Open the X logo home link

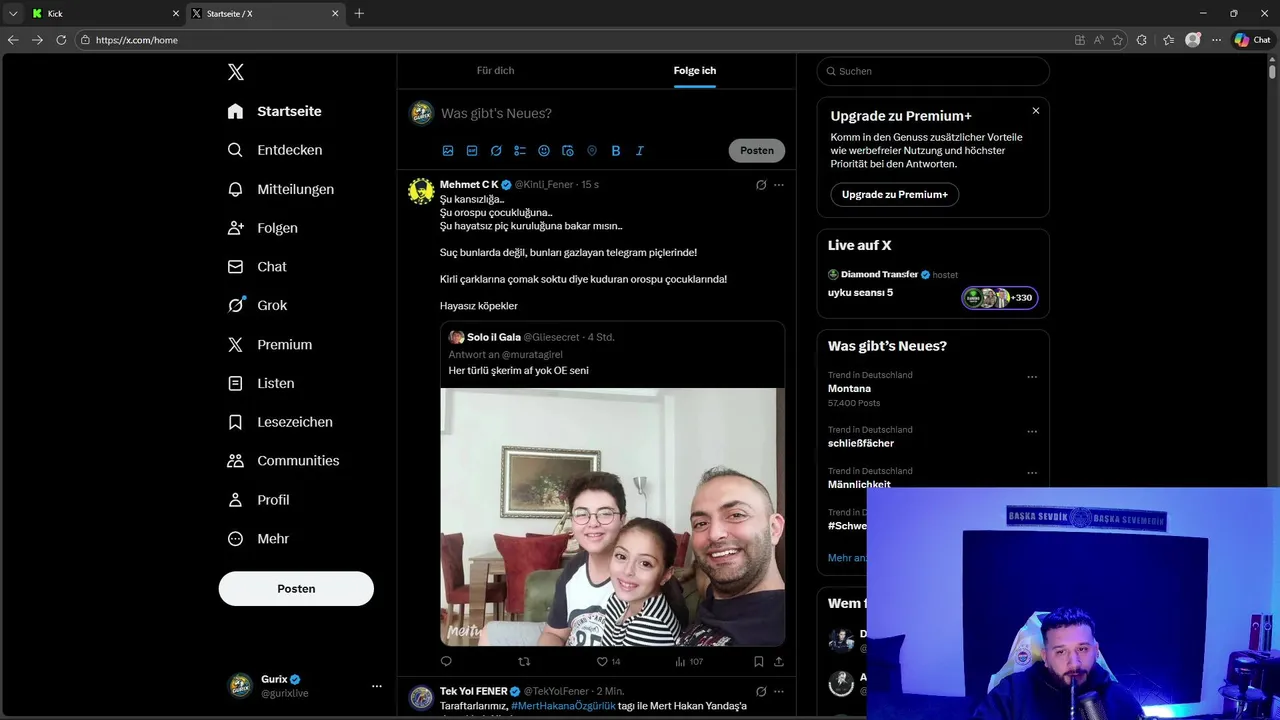235,72
